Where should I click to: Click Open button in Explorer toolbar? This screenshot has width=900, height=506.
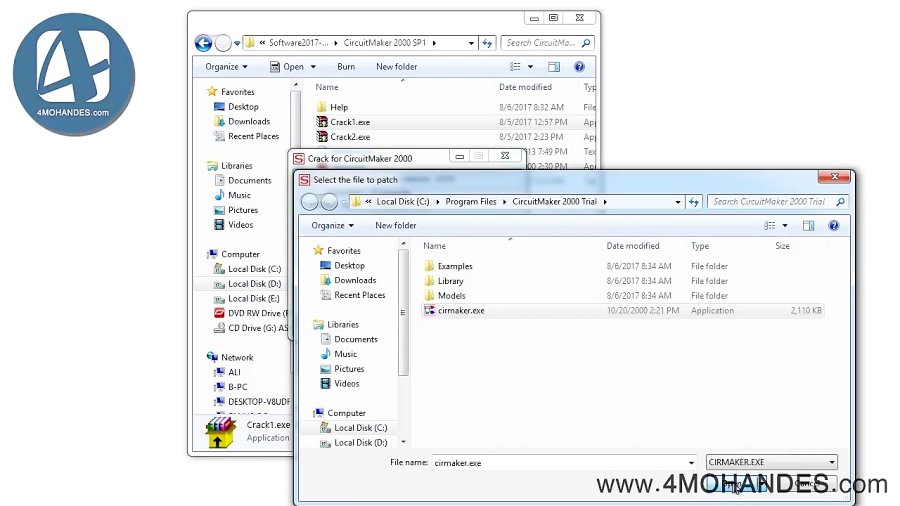click(x=287, y=67)
